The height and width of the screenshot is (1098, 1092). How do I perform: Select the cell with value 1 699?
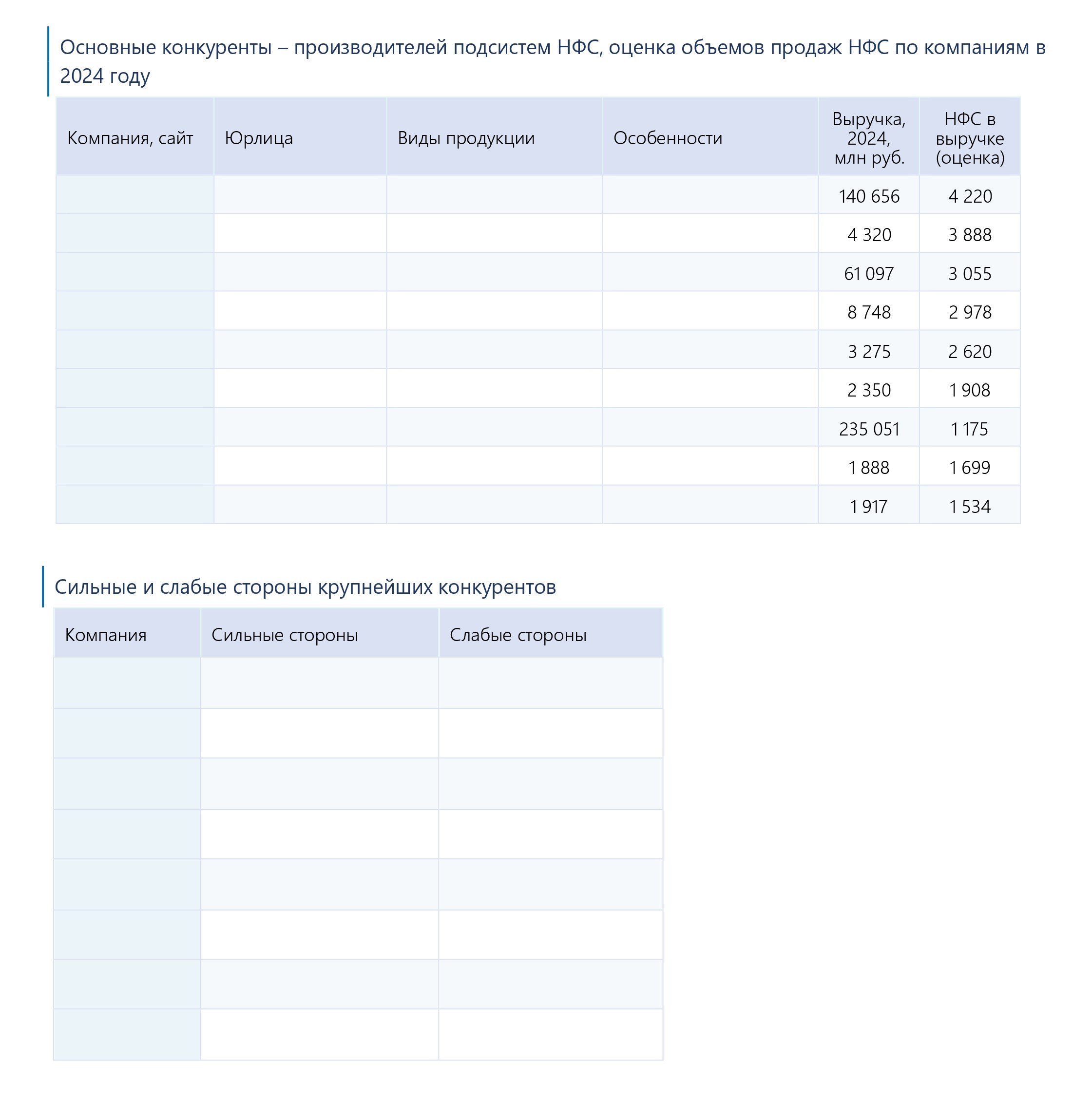click(969, 467)
